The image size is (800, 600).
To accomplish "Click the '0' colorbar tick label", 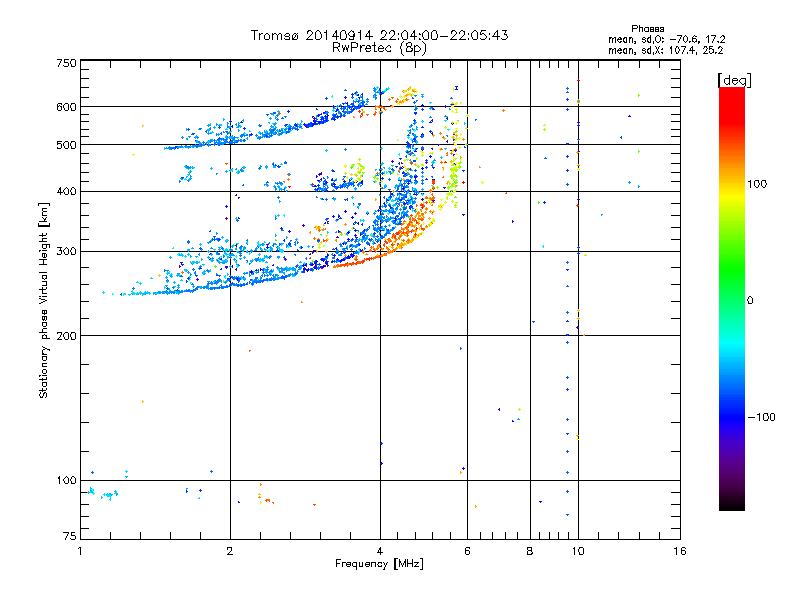I will [x=749, y=301].
